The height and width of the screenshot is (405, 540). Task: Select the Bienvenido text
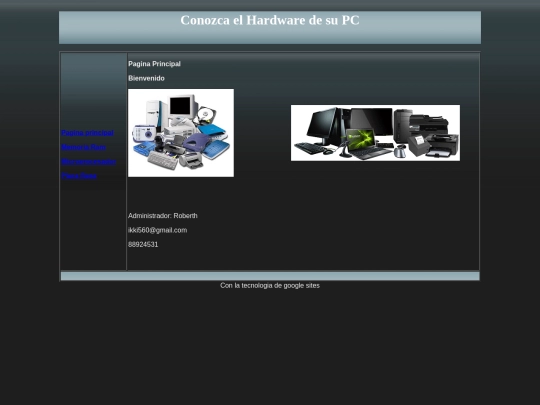pos(146,78)
